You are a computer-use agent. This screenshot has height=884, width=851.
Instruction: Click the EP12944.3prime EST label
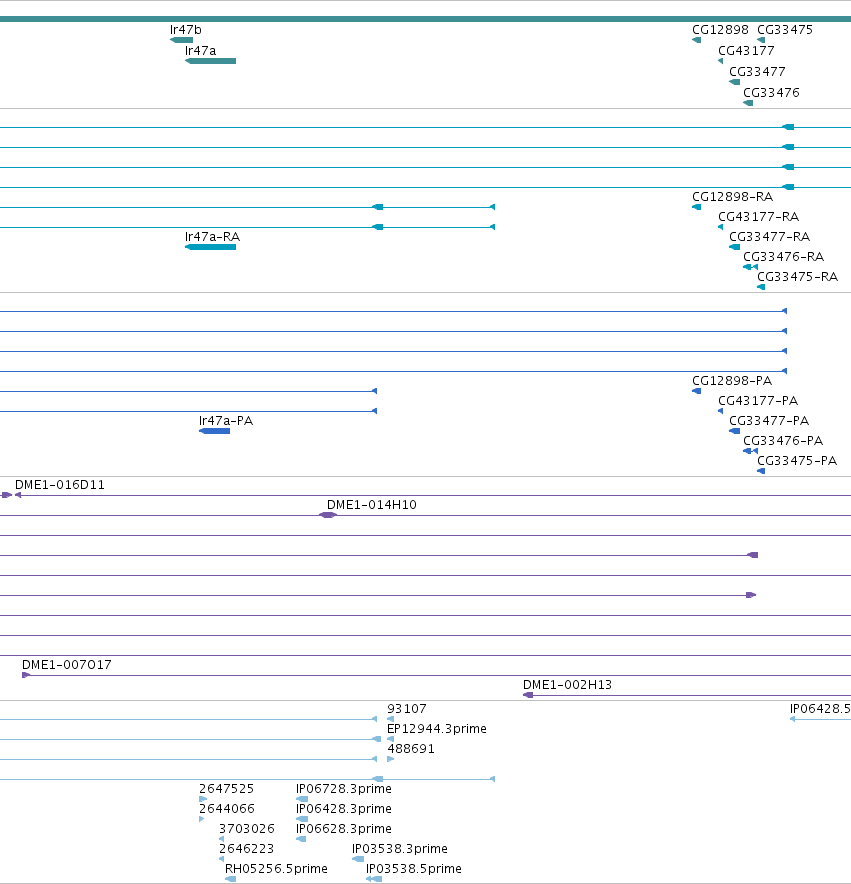point(436,729)
